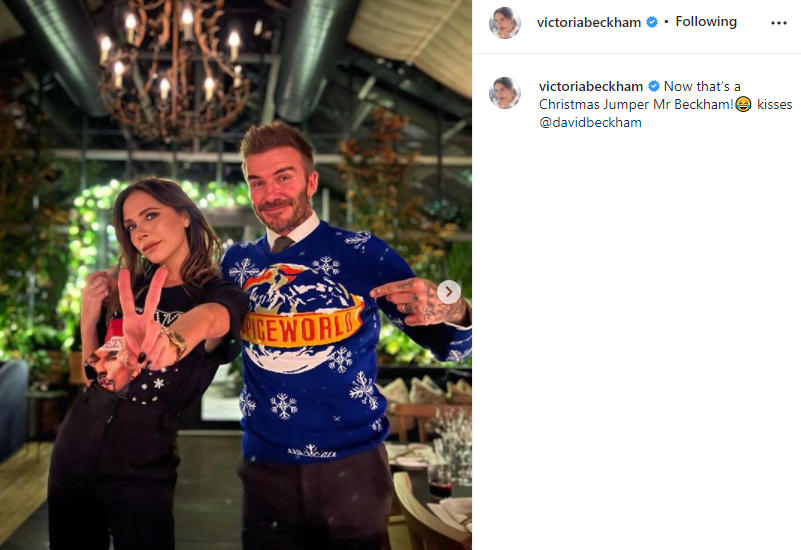The image size is (801, 550).
Task: Click the word 'kisses' in the caption
Action: [774, 104]
